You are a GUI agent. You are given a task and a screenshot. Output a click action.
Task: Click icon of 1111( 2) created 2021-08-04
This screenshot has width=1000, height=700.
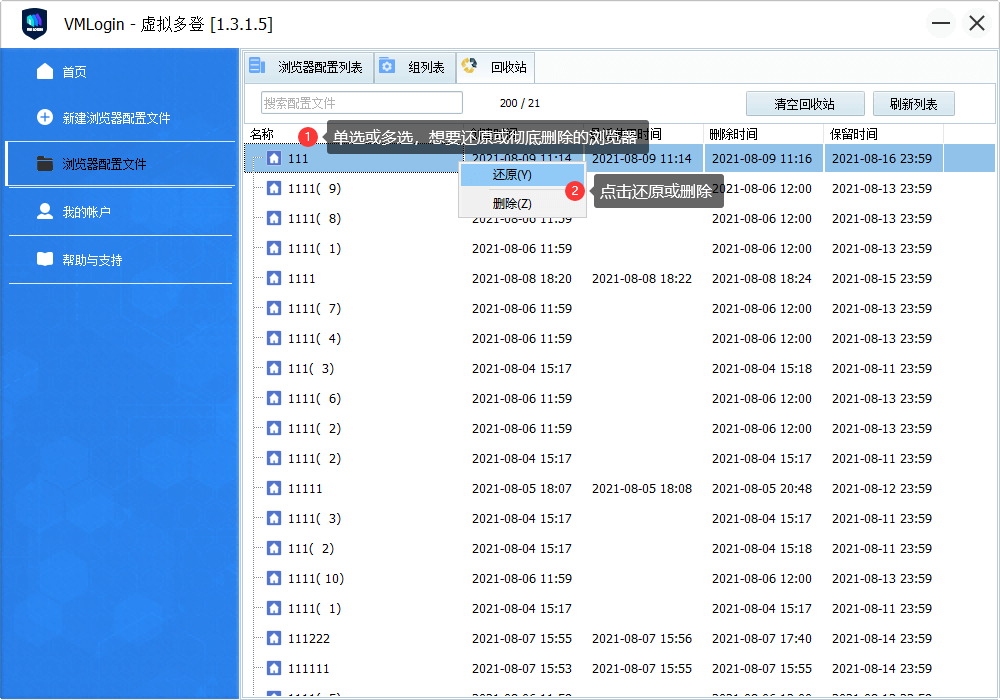point(274,458)
